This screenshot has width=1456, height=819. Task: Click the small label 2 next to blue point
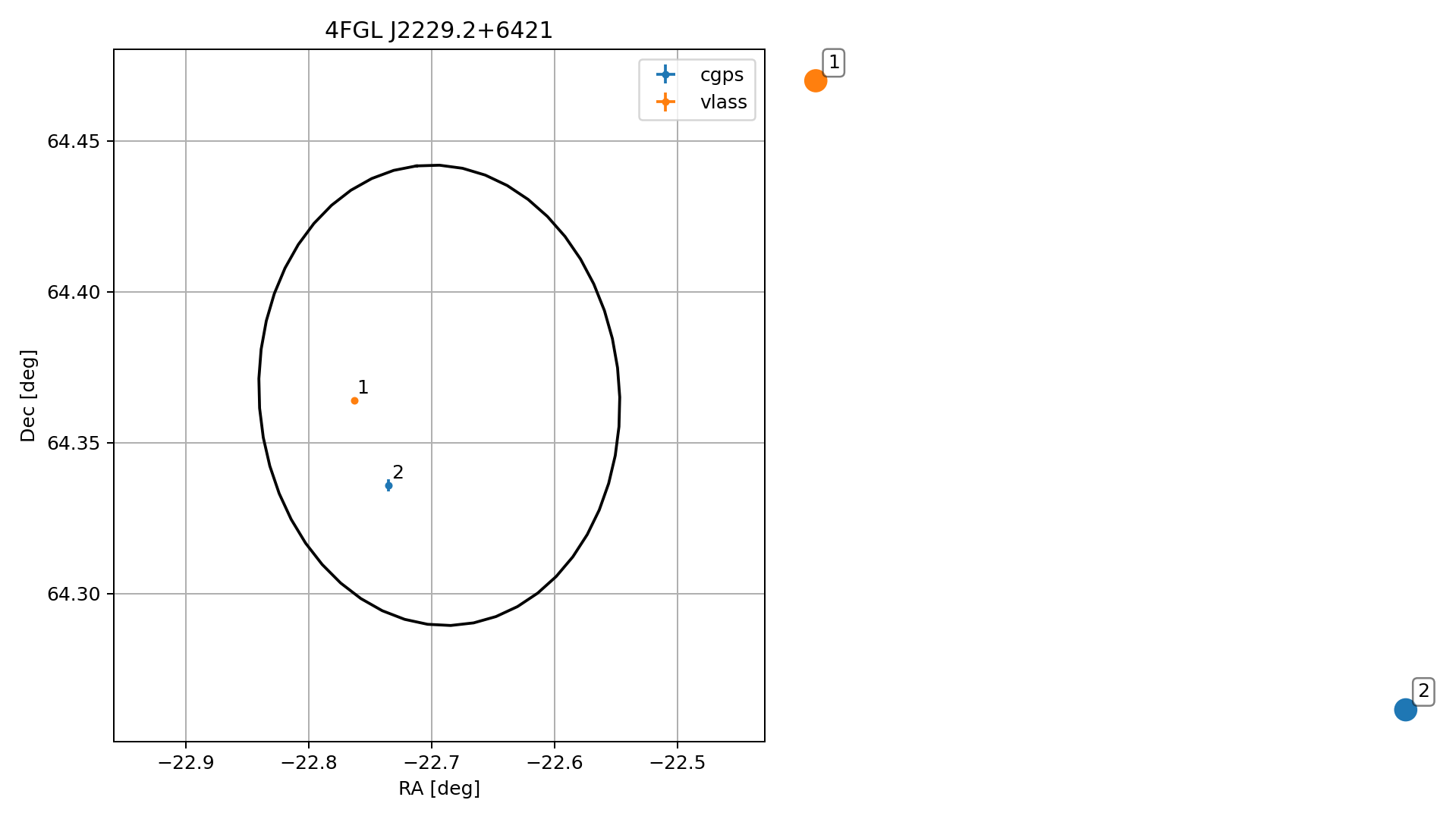click(398, 472)
